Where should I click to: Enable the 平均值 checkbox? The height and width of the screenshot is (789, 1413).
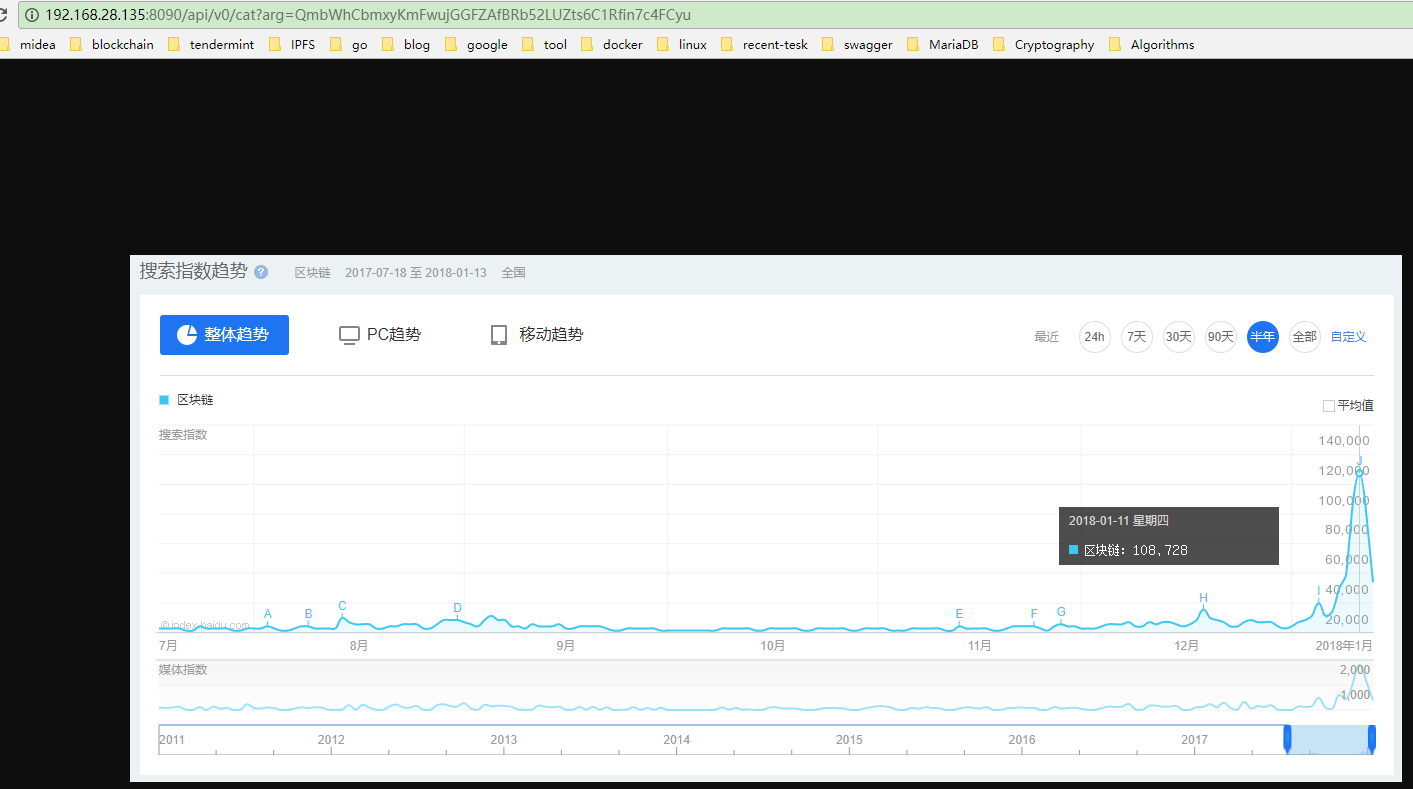[x=1329, y=406]
